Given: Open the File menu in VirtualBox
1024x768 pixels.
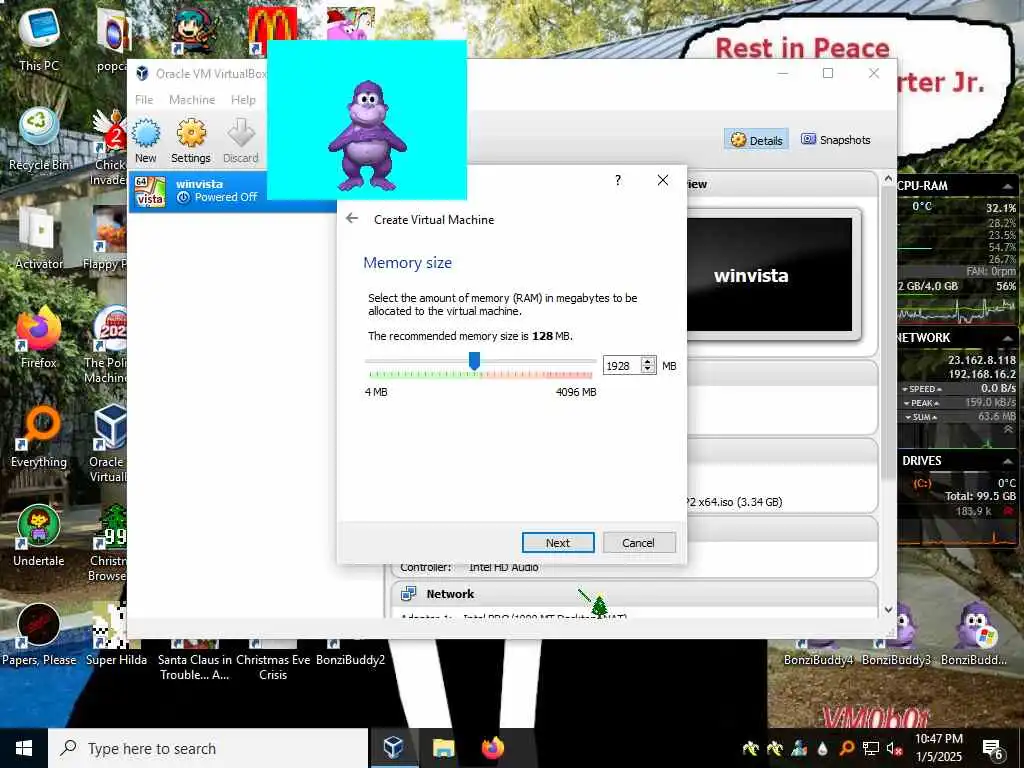Looking at the screenshot, I should pyautogui.click(x=144, y=100).
